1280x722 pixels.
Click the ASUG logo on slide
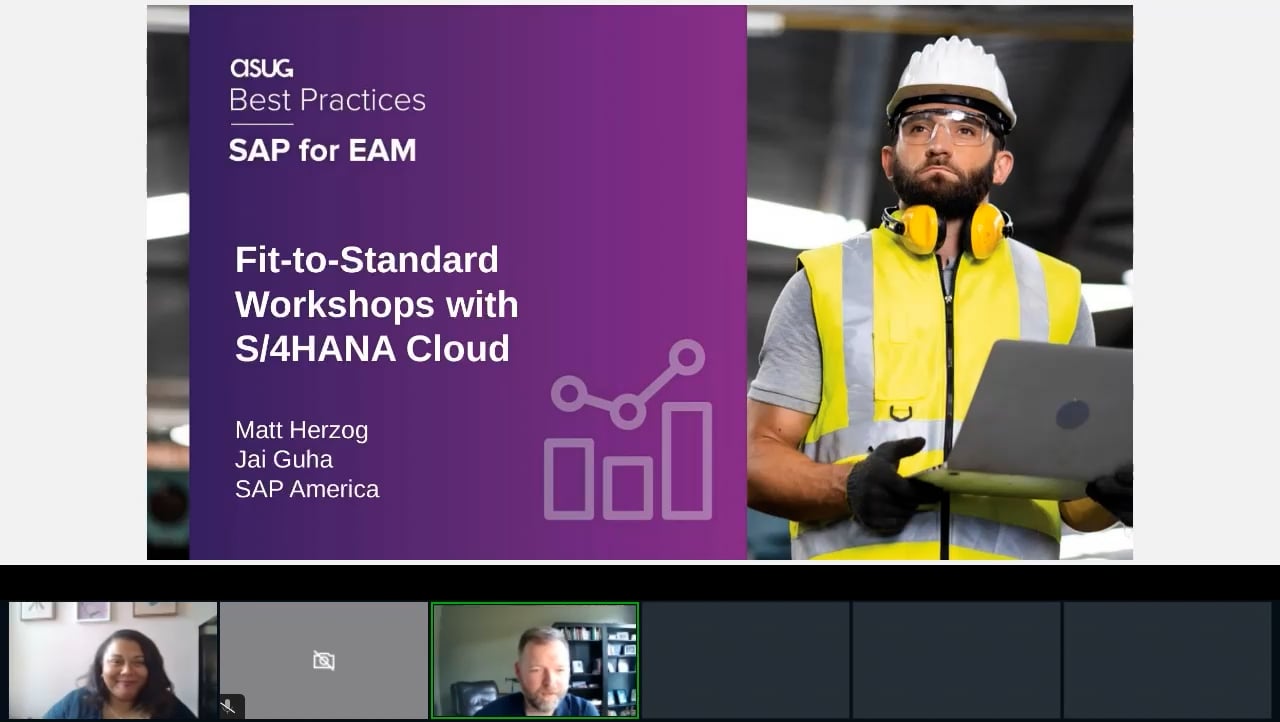coord(261,68)
